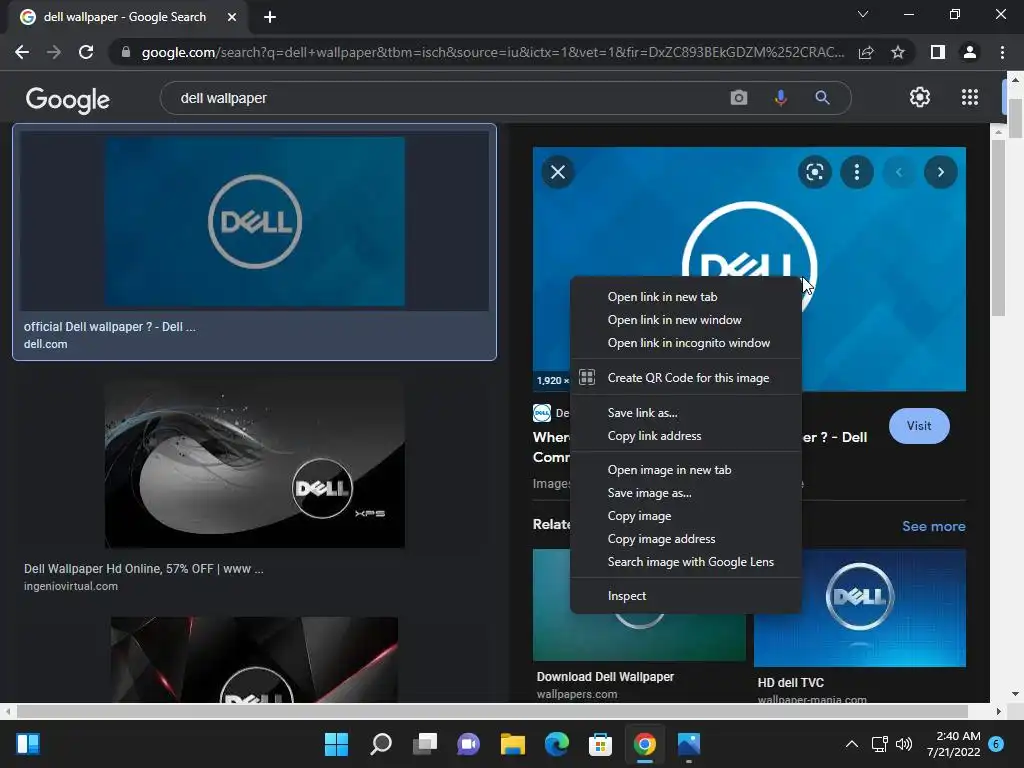Click the Download Dell Wallpaper title text
Viewport: 1024px width, 768px height.
click(x=605, y=677)
